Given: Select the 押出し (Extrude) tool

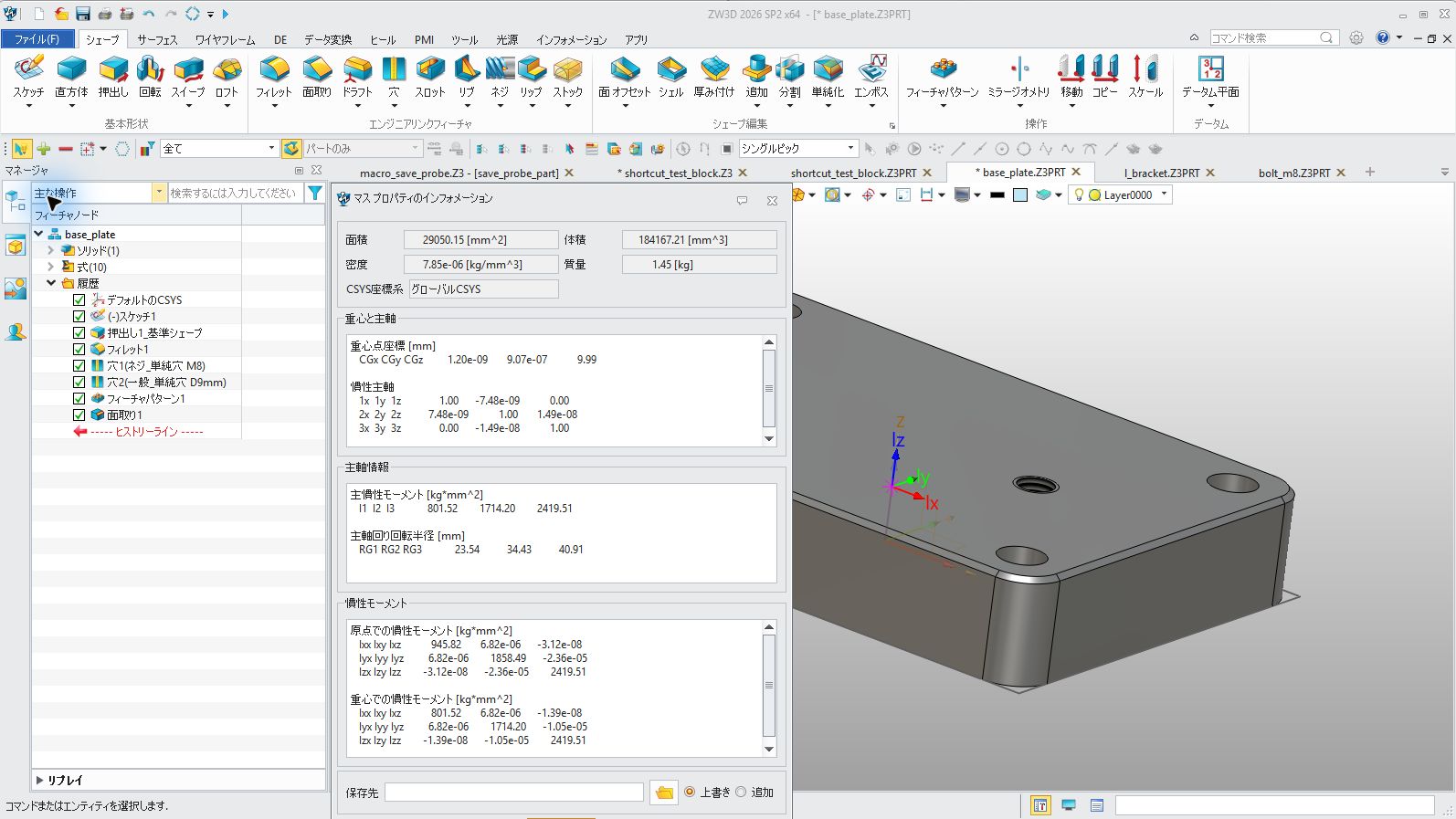Looking at the screenshot, I should pyautogui.click(x=113, y=77).
